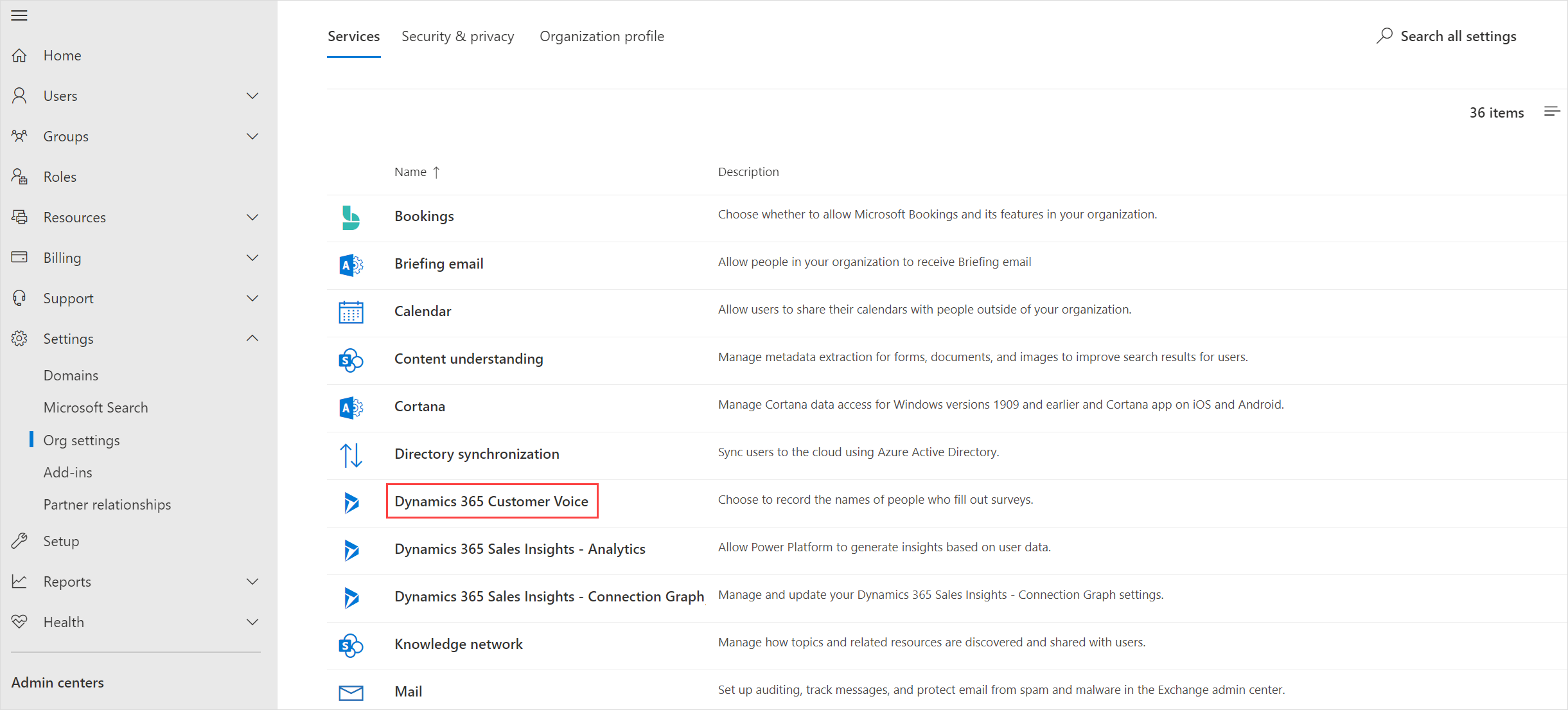Screen dimensions: 1568x710
Task: Select the Dynamics 365 Customer Voice icon
Action: (x=351, y=502)
